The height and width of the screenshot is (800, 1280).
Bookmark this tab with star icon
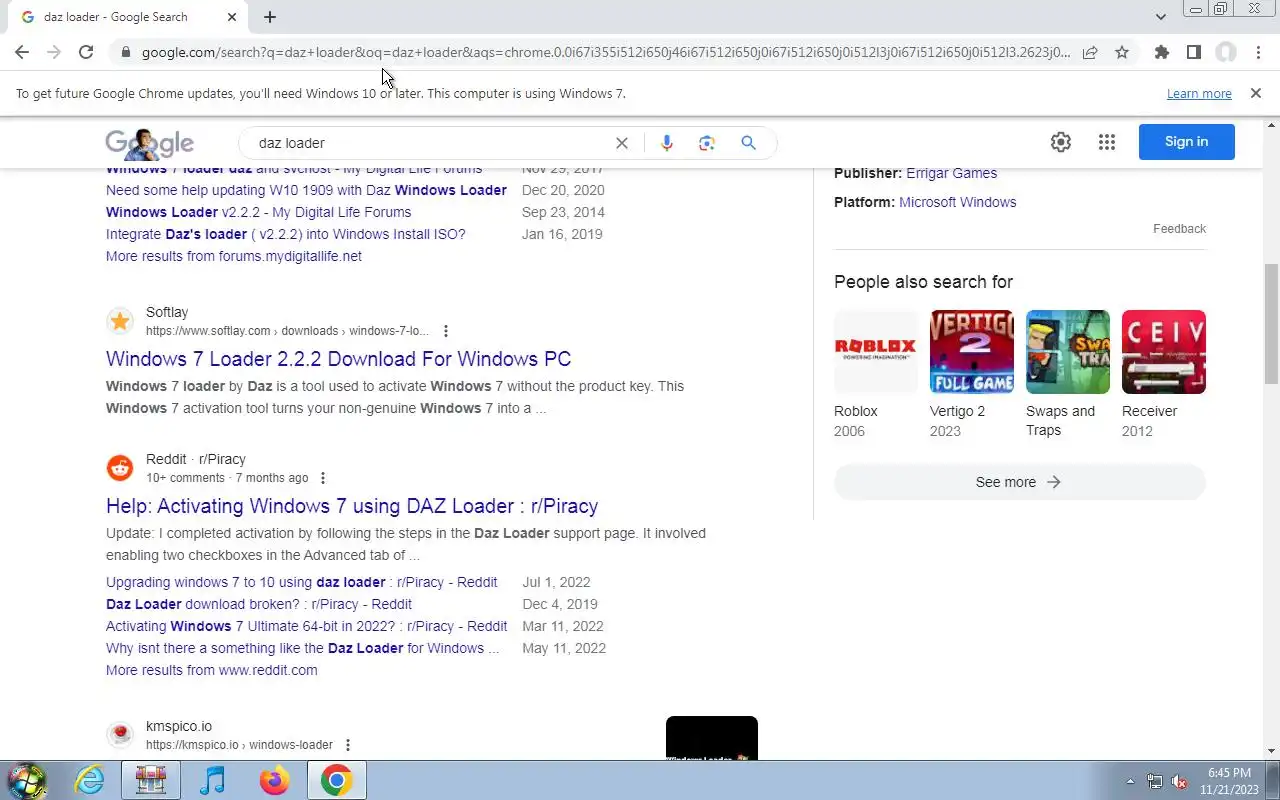click(1122, 52)
